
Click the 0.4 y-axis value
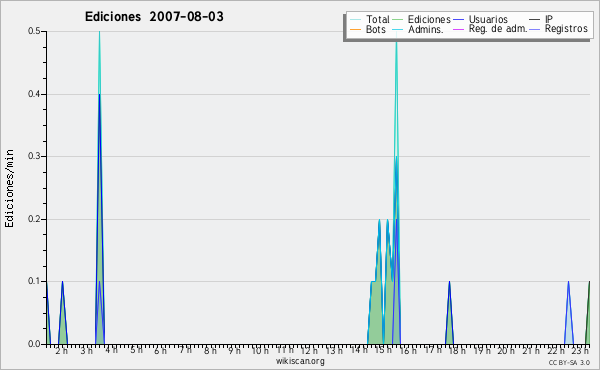(x=34, y=94)
